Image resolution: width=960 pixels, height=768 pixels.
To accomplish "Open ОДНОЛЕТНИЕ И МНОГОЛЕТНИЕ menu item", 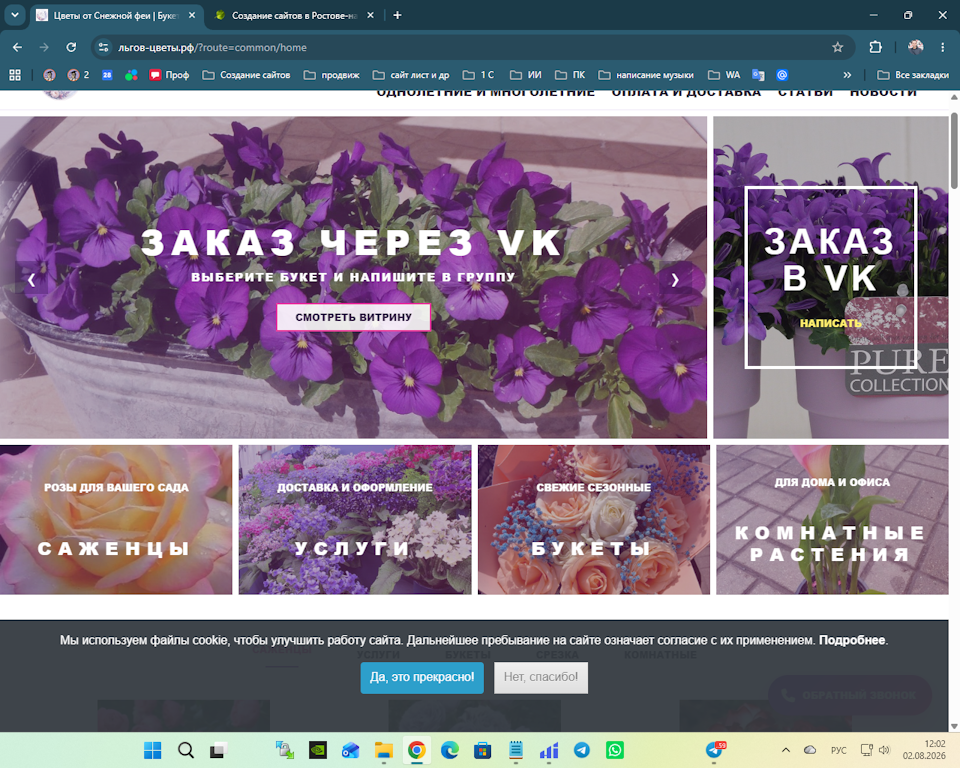I will pyautogui.click(x=486, y=92).
